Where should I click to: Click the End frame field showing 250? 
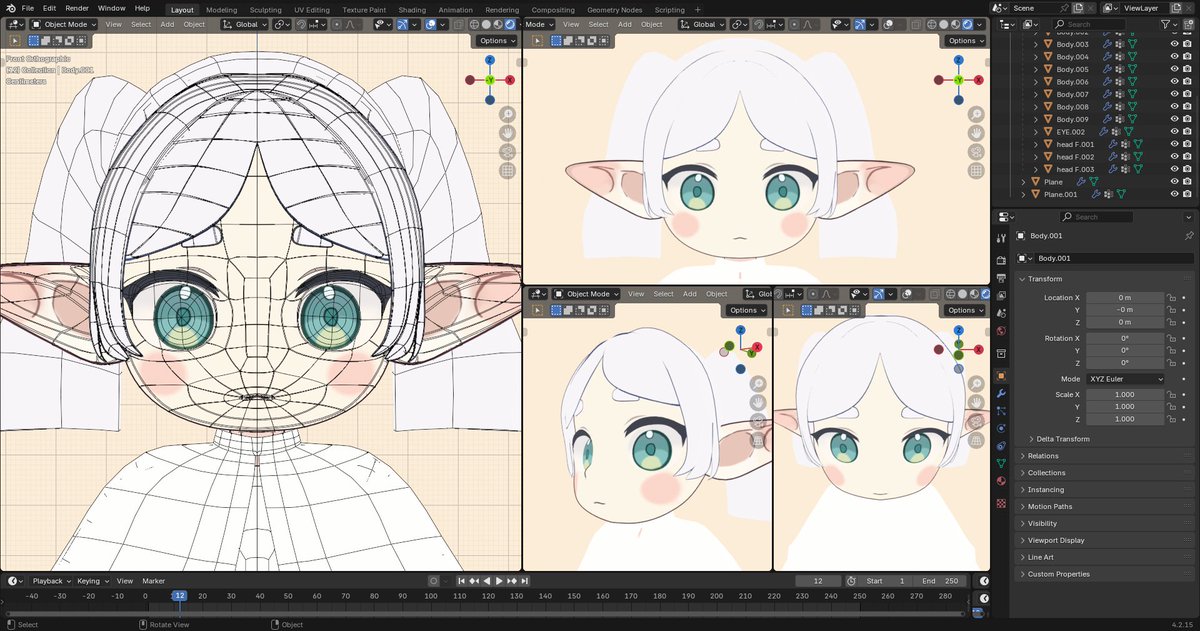pyautogui.click(x=940, y=581)
